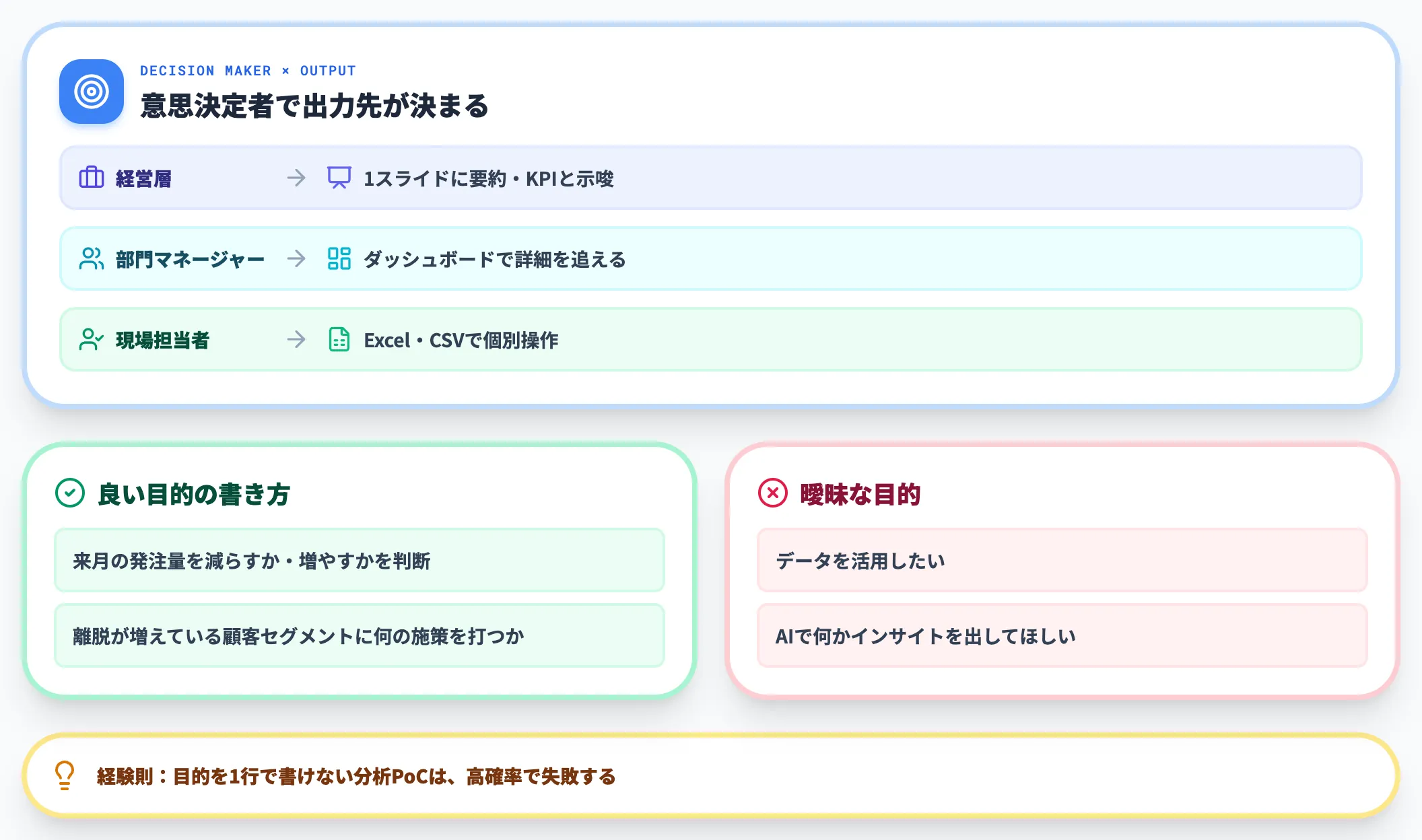Click the text ダッシュボードで詳細を追える
This screenshot has height=840, width=1422.
point(495,259)
